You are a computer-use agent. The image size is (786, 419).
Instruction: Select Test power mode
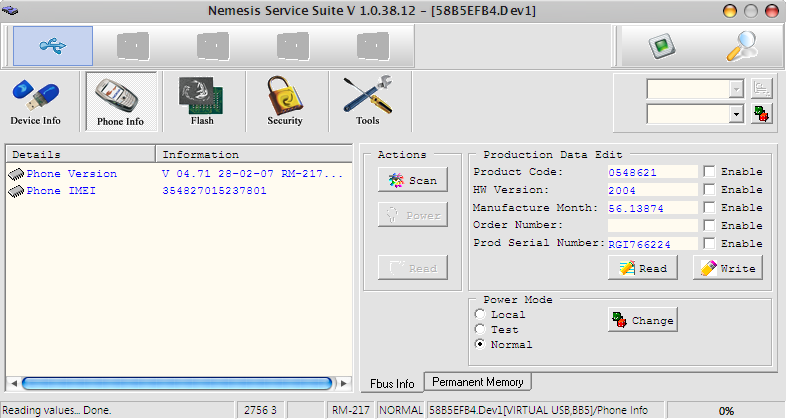[x=480, y=329]
